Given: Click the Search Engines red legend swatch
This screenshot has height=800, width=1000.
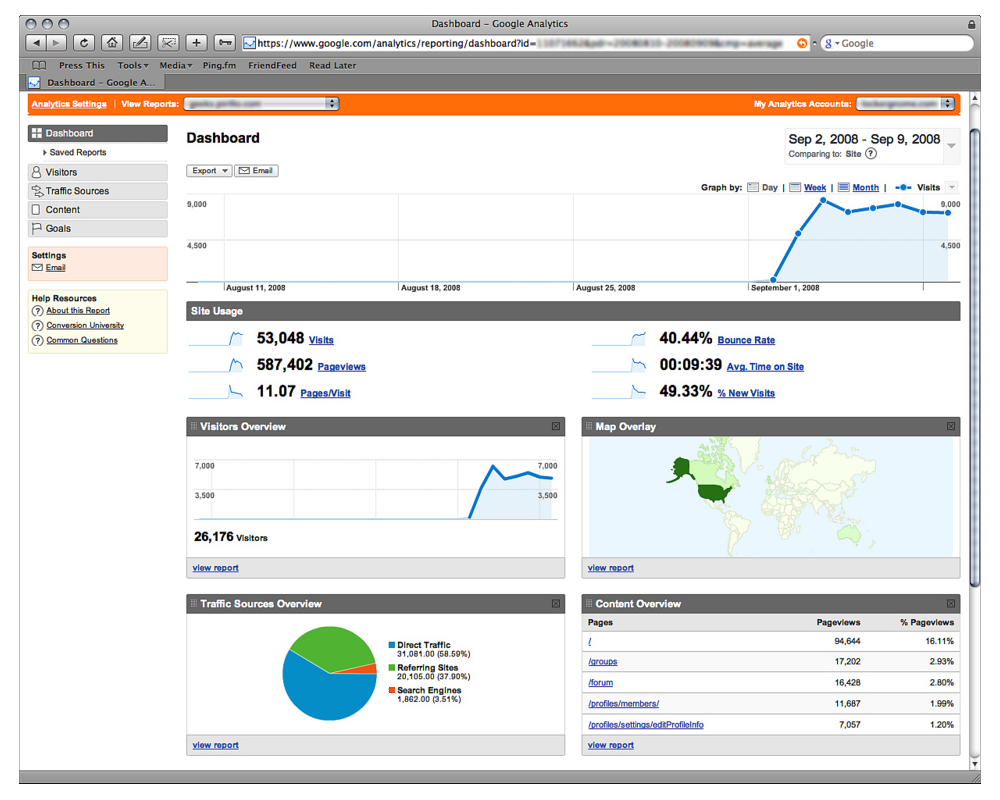Looking at the screenshot, I should pos(392,690).
